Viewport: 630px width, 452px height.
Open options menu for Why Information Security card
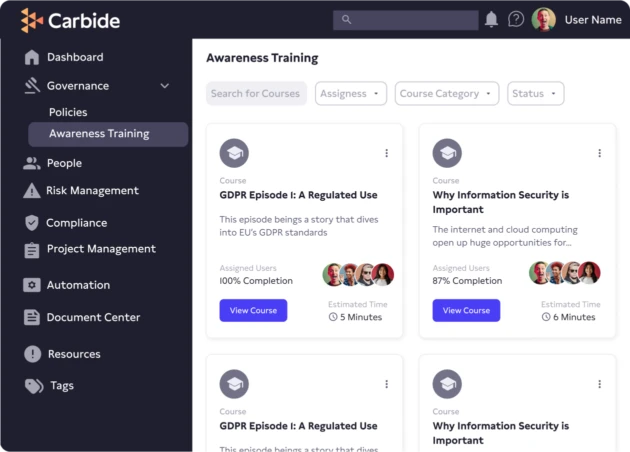point(599,153)
